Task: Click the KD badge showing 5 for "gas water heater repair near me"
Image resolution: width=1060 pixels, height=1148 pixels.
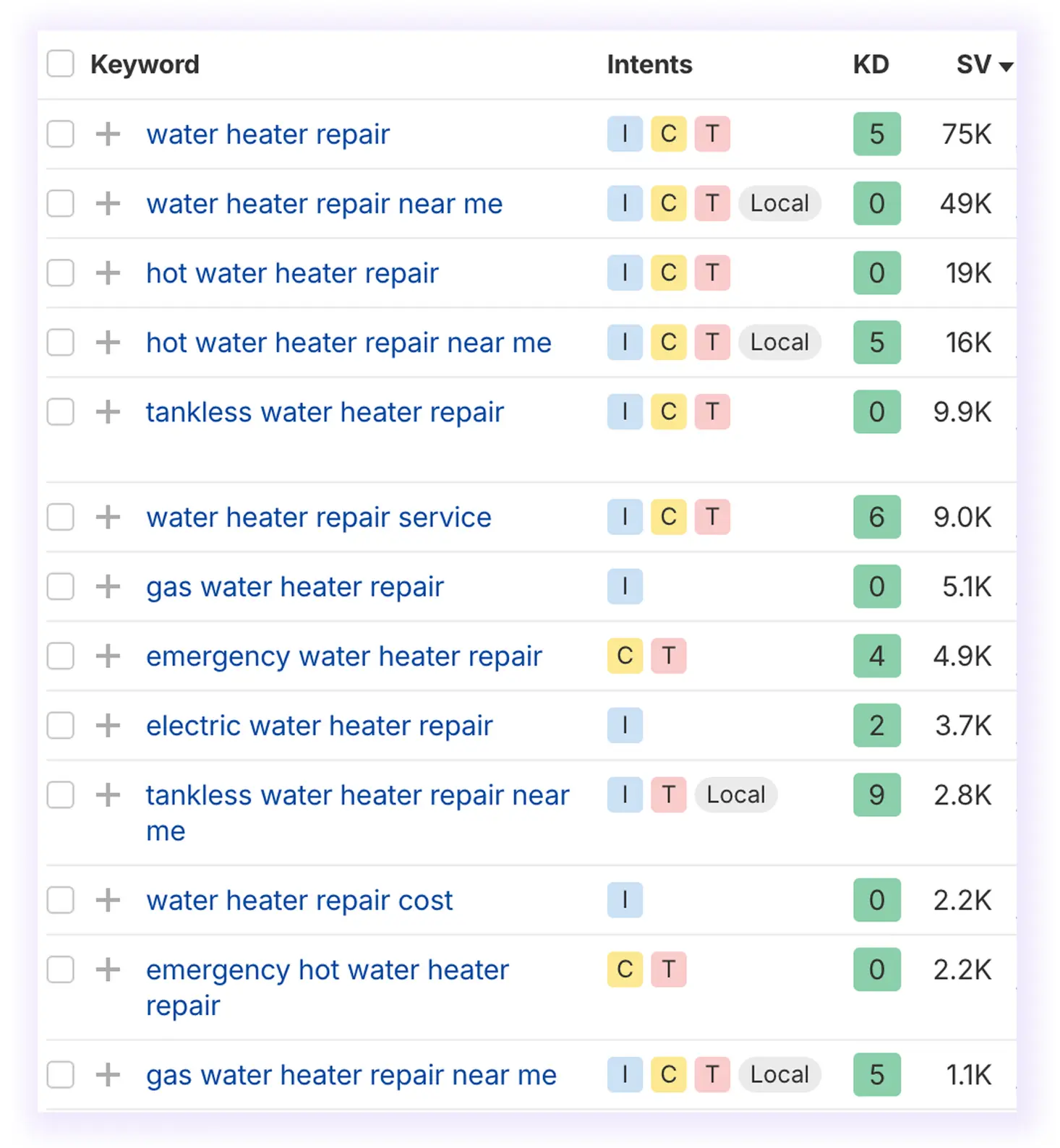Action: point(876,1075)
